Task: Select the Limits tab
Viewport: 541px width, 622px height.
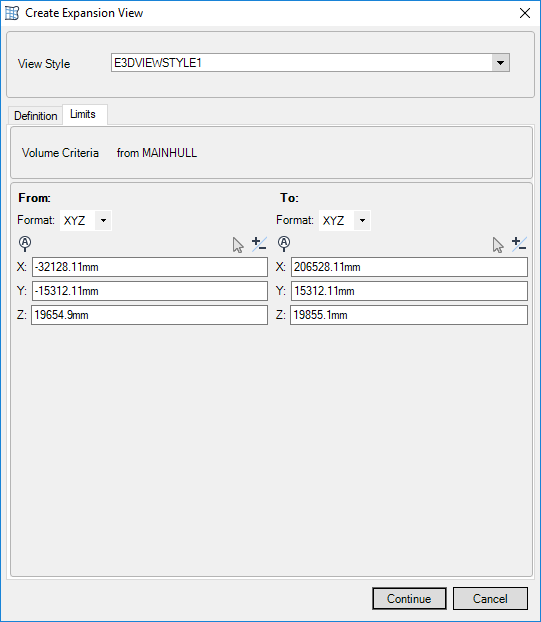Action: click(x=83, y=114)
